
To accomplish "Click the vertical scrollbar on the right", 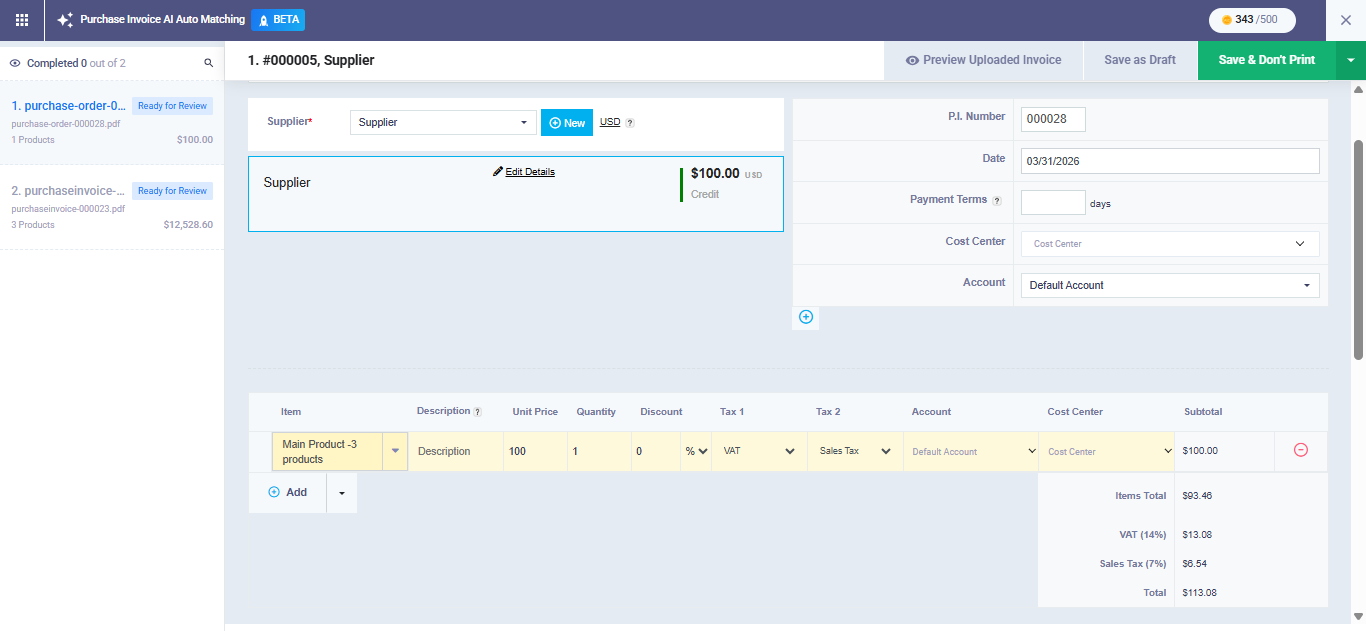I will point(1358,250).
